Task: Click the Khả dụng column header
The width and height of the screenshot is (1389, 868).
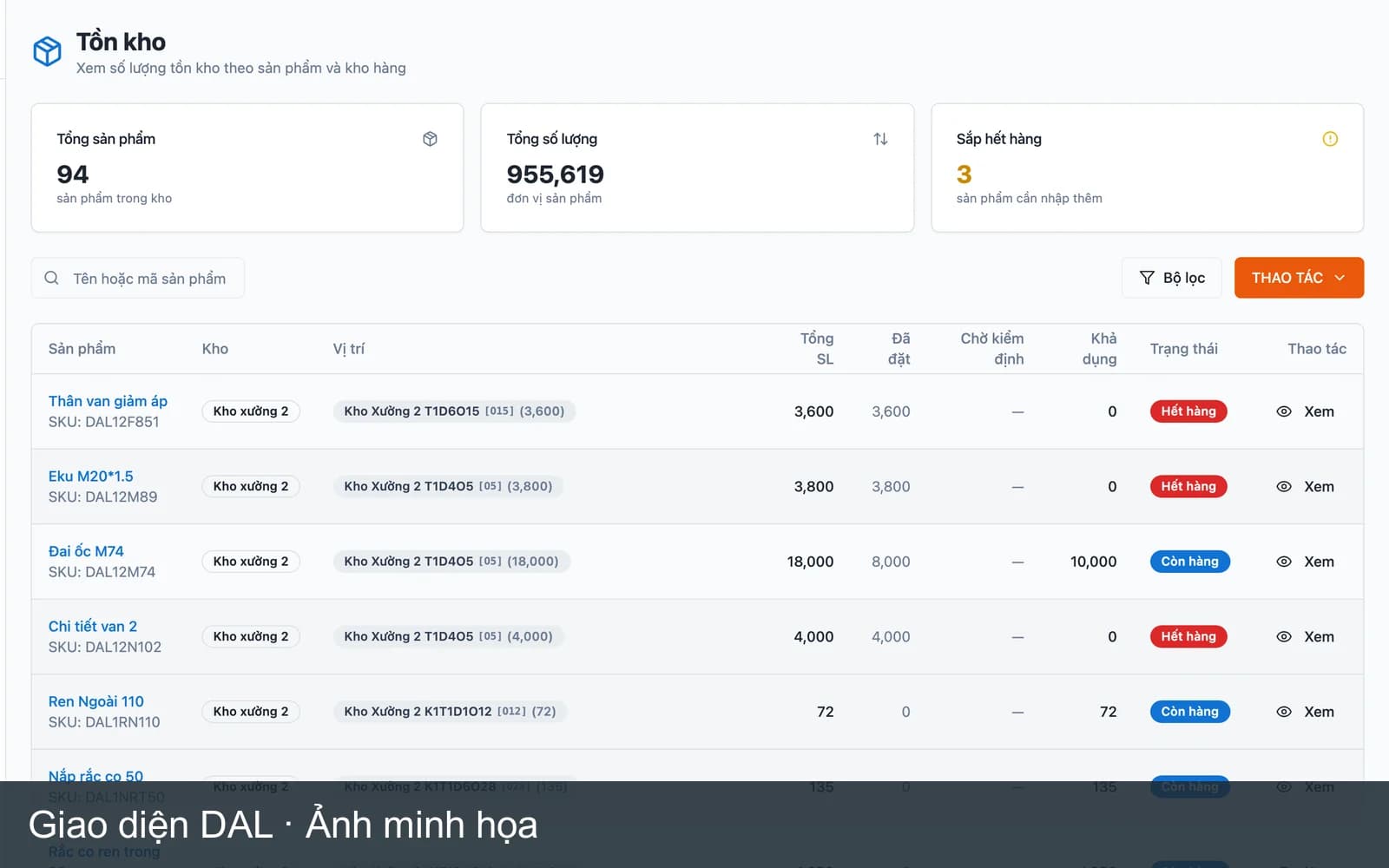Action: 1099,349
